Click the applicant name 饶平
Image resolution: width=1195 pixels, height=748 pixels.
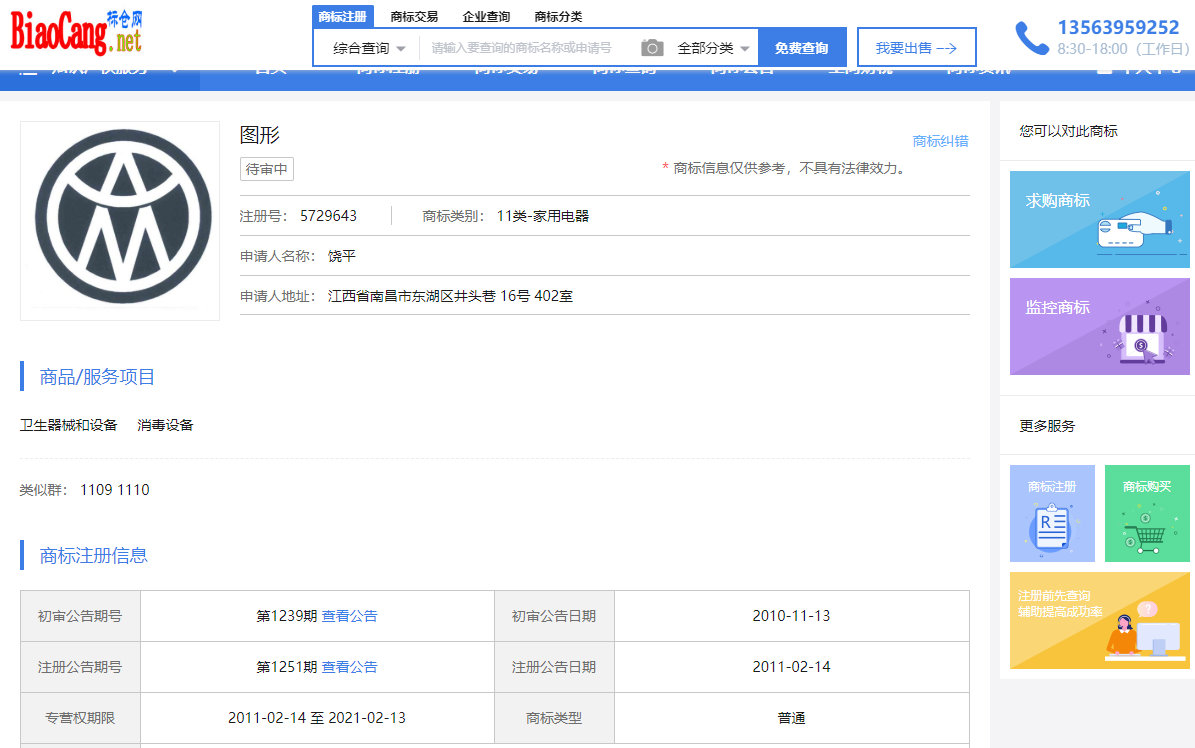(x=341, y=256)
